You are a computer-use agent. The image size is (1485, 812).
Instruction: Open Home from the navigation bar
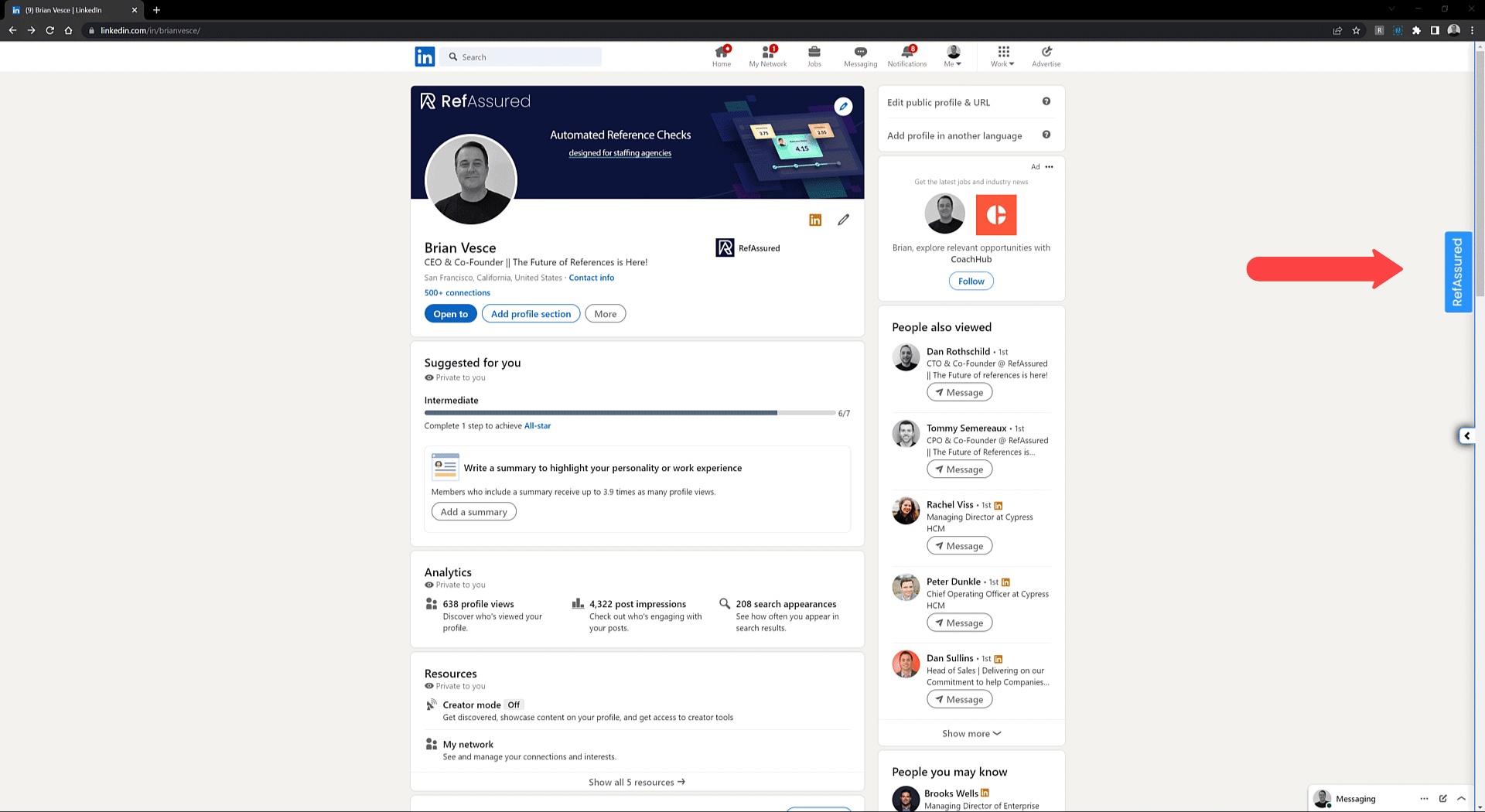click(x=722, y=56)
